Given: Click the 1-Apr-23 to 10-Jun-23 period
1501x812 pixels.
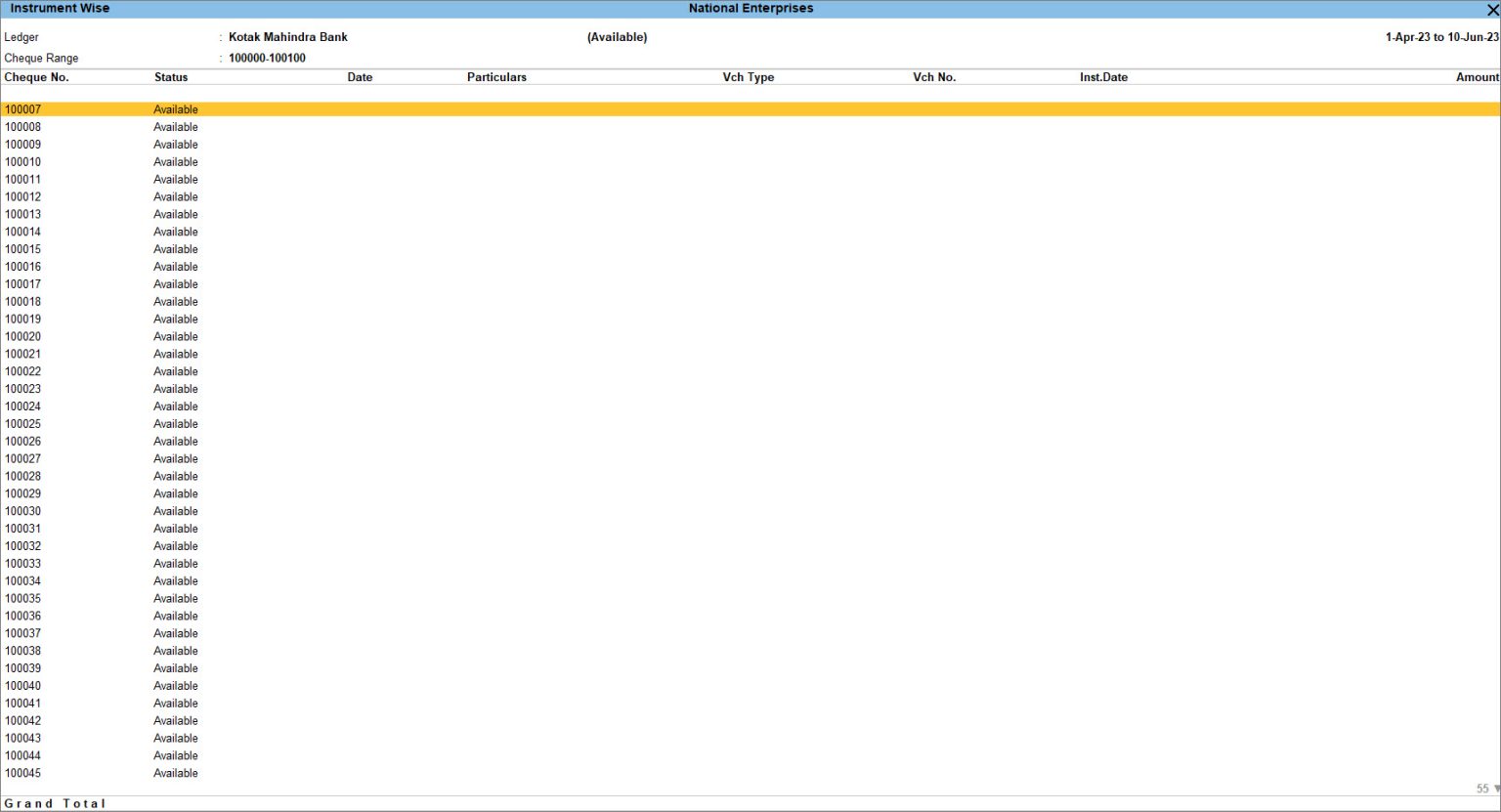Looking at the screenshot, I should pyautogui.click(x=1441, y=37).
